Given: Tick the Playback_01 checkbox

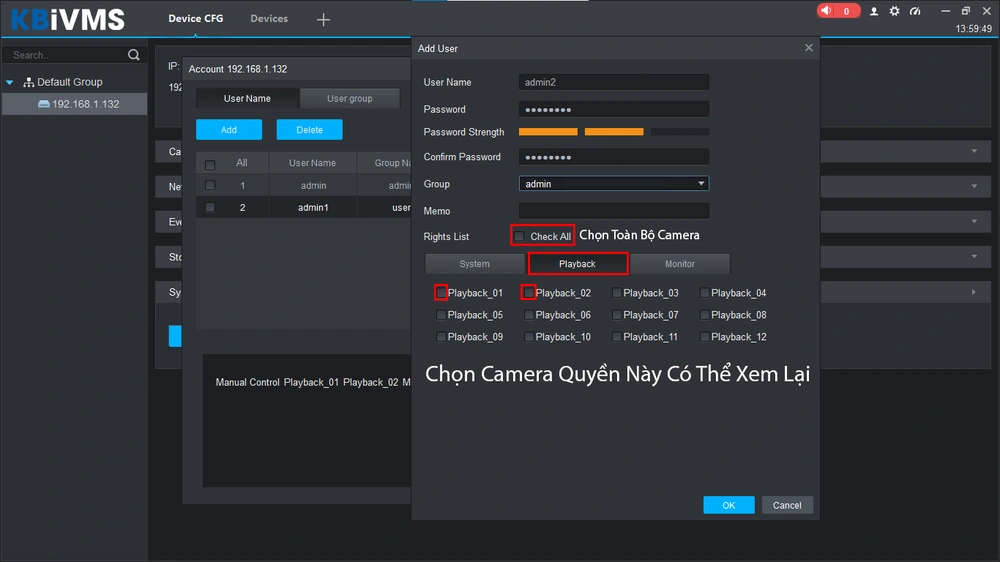Looking at the screenshot, I should [x=441, y=293].
